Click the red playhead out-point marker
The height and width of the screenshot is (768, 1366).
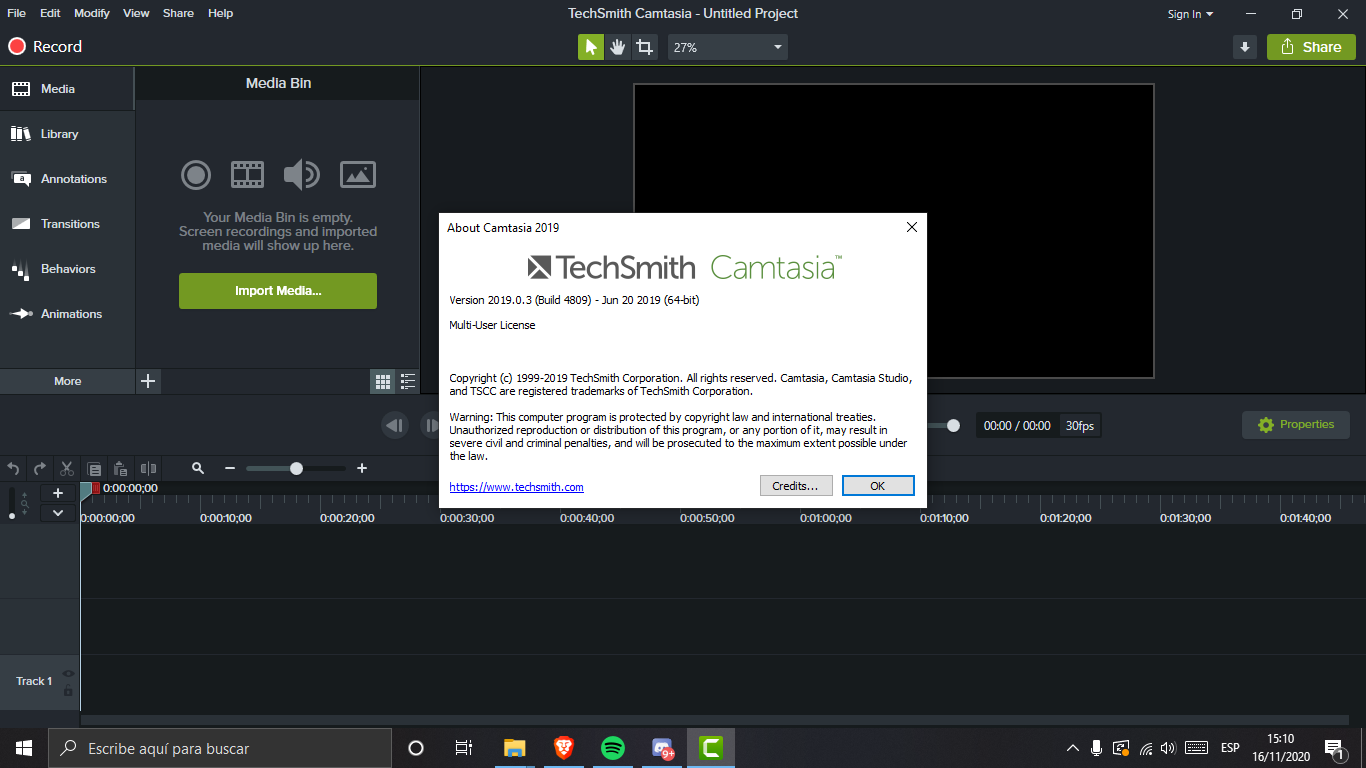point(96,488)
